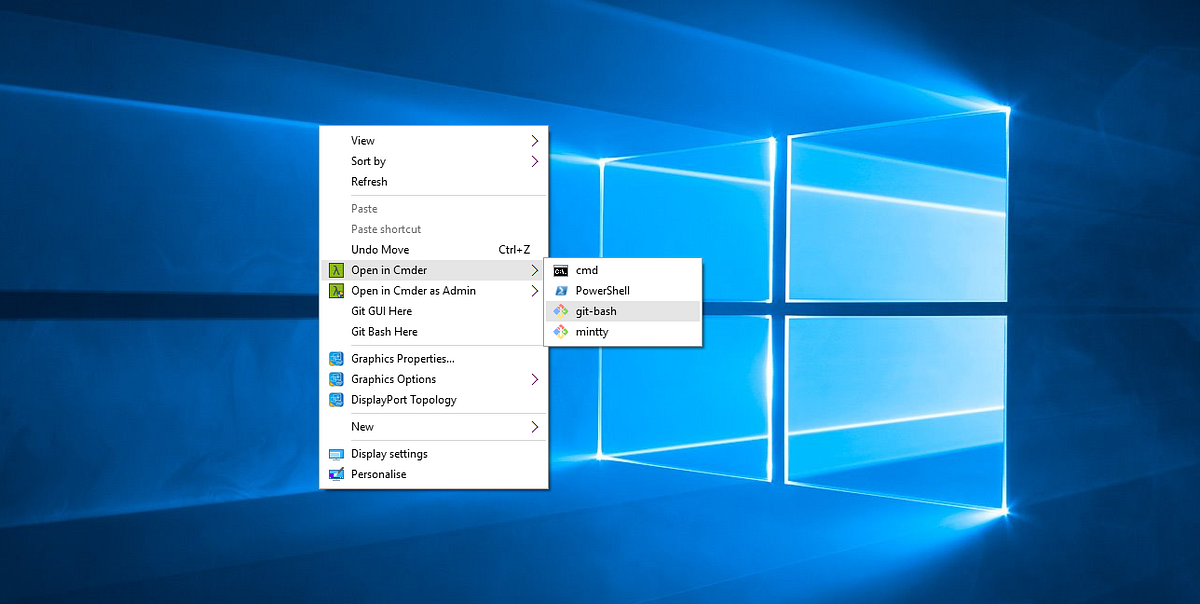Expand the View submenu arrow
This screenshot has height=604, width=1200.
pos(536,141)
